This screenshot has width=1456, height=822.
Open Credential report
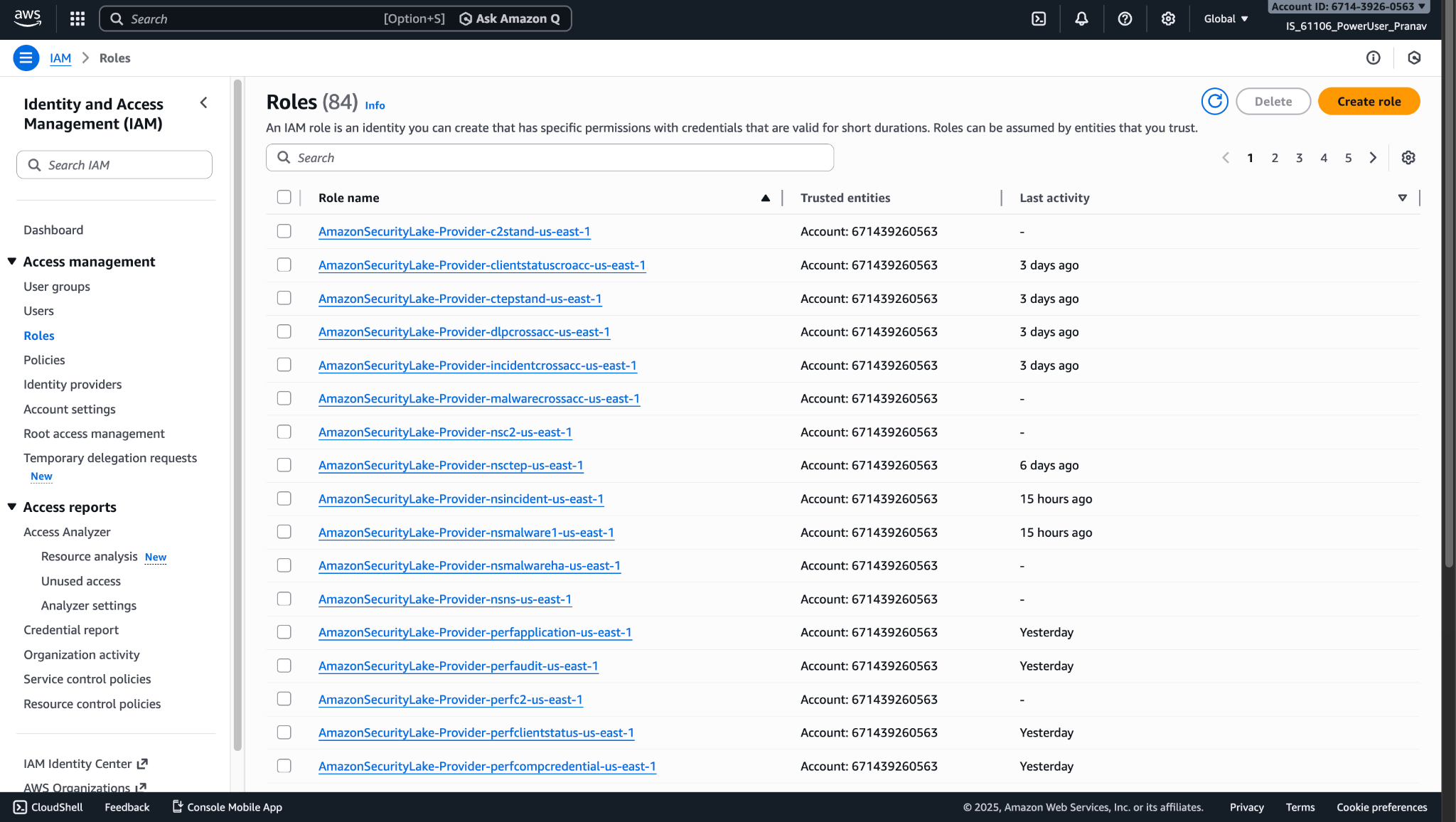click(x=71, y=630)
